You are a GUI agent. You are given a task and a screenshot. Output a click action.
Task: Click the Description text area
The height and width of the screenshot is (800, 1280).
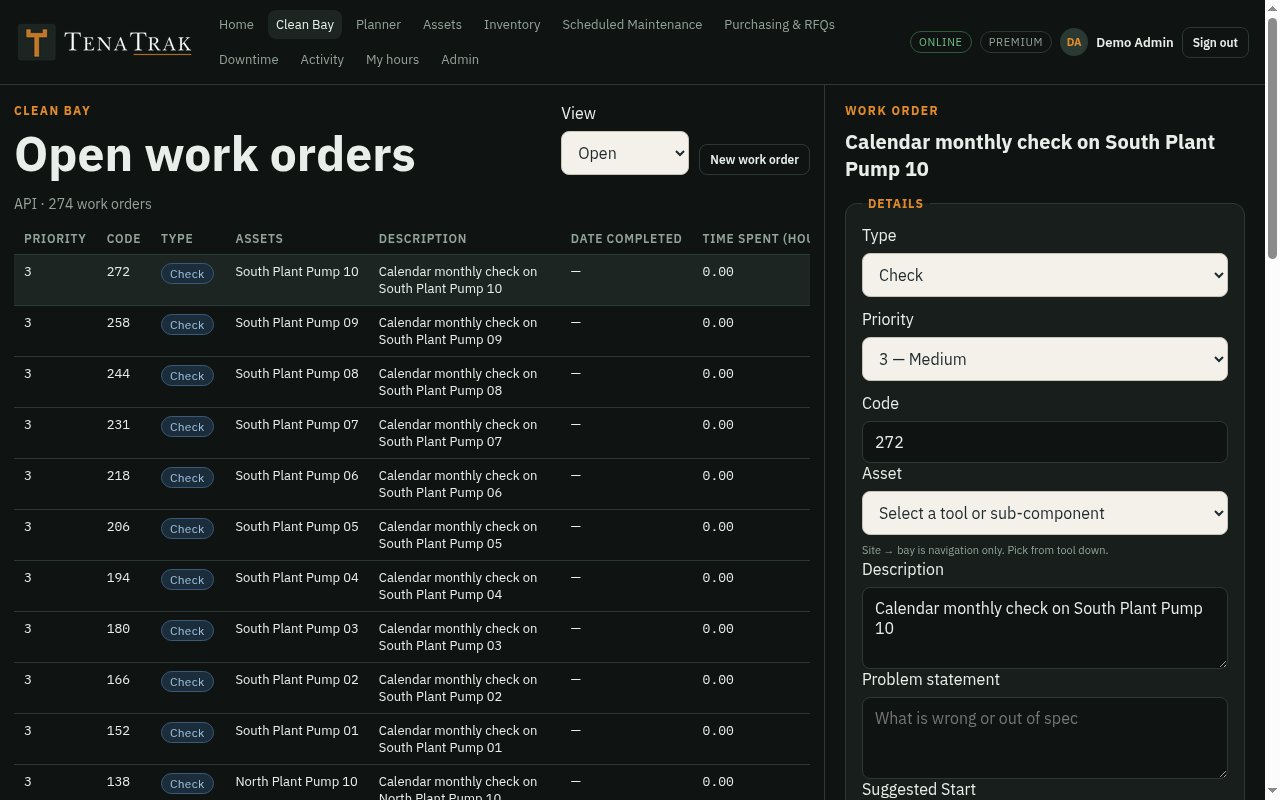point(1044,628)
